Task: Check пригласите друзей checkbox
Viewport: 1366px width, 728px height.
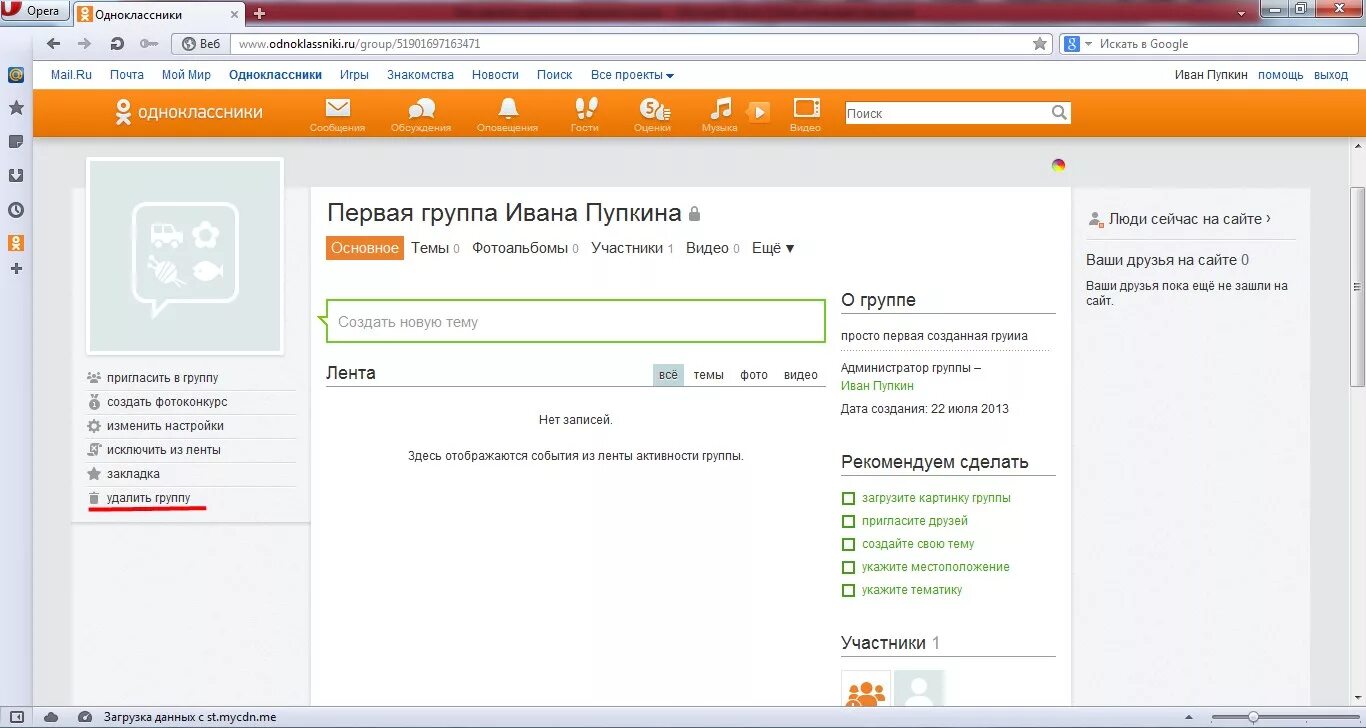Action: point(848,521)
